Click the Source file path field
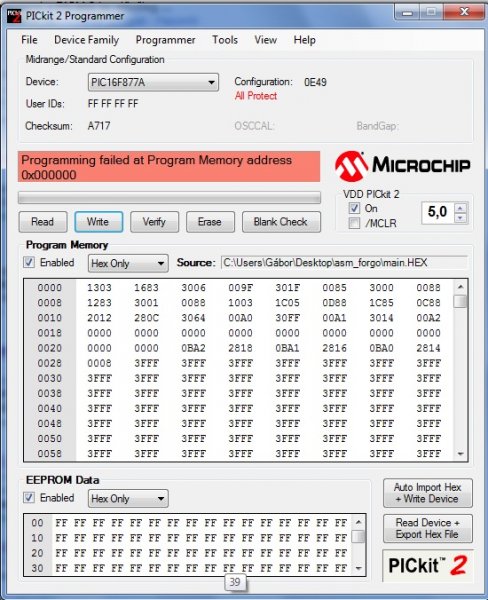The width and height of the screenshot is (488, 600). pyautogui.click(x=344, y=263)
